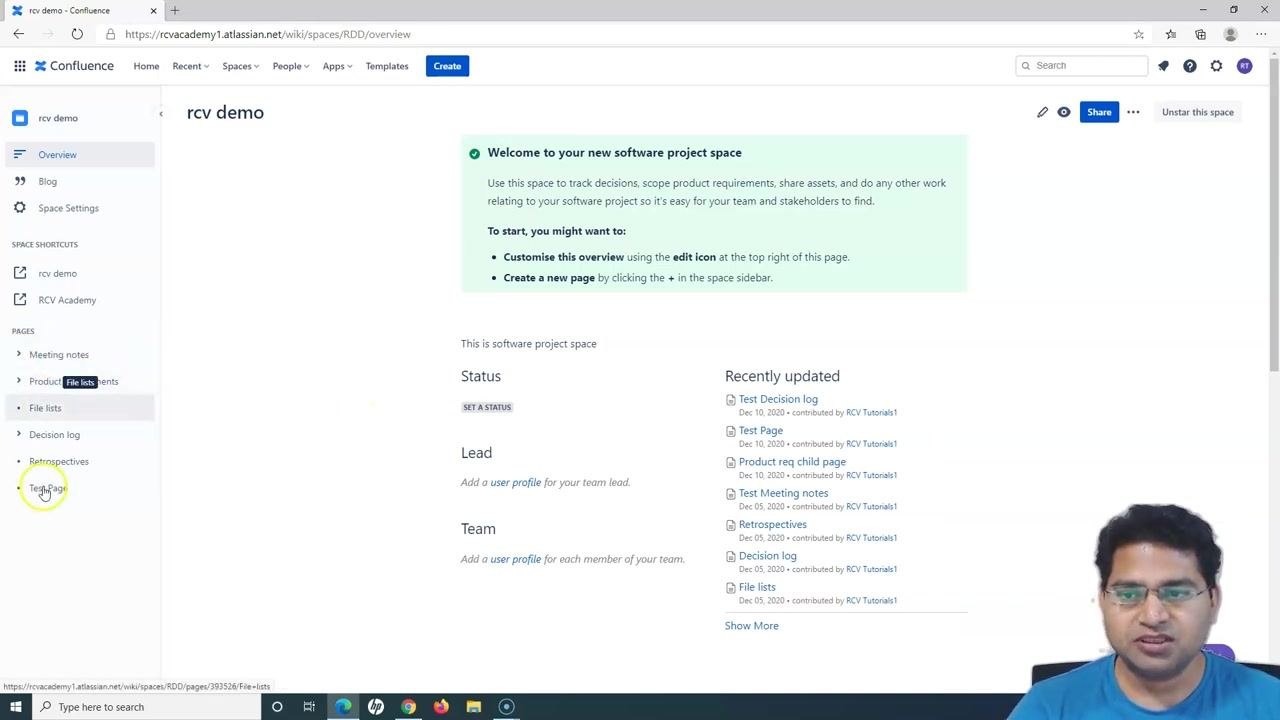Screen dimensions: 1280x720
Task: Open the app switcher grid icon
Action: (19, 66)
